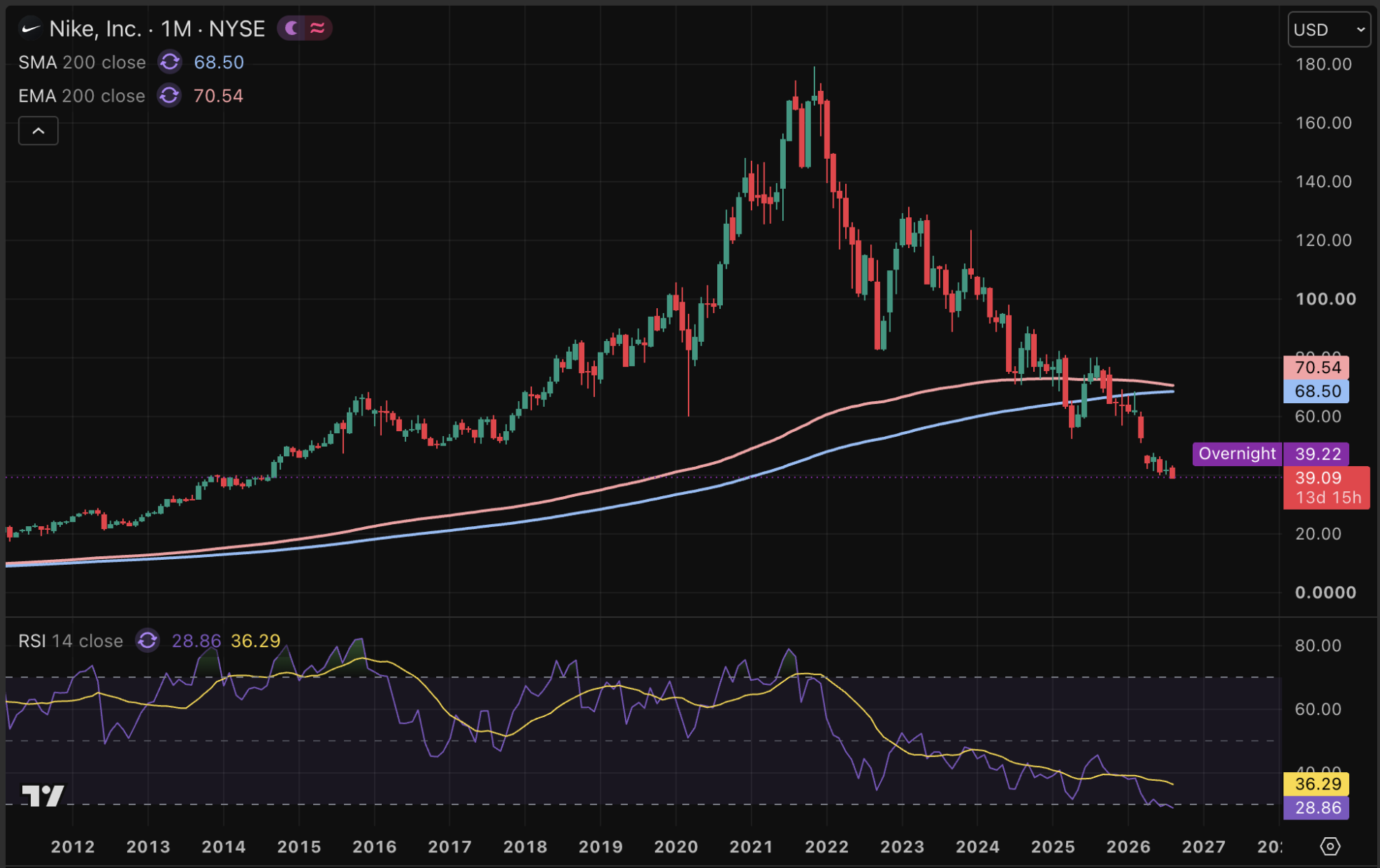Click the purple Overnight label tag
Screen dimensions: 1380x868
coord(1237,453)
